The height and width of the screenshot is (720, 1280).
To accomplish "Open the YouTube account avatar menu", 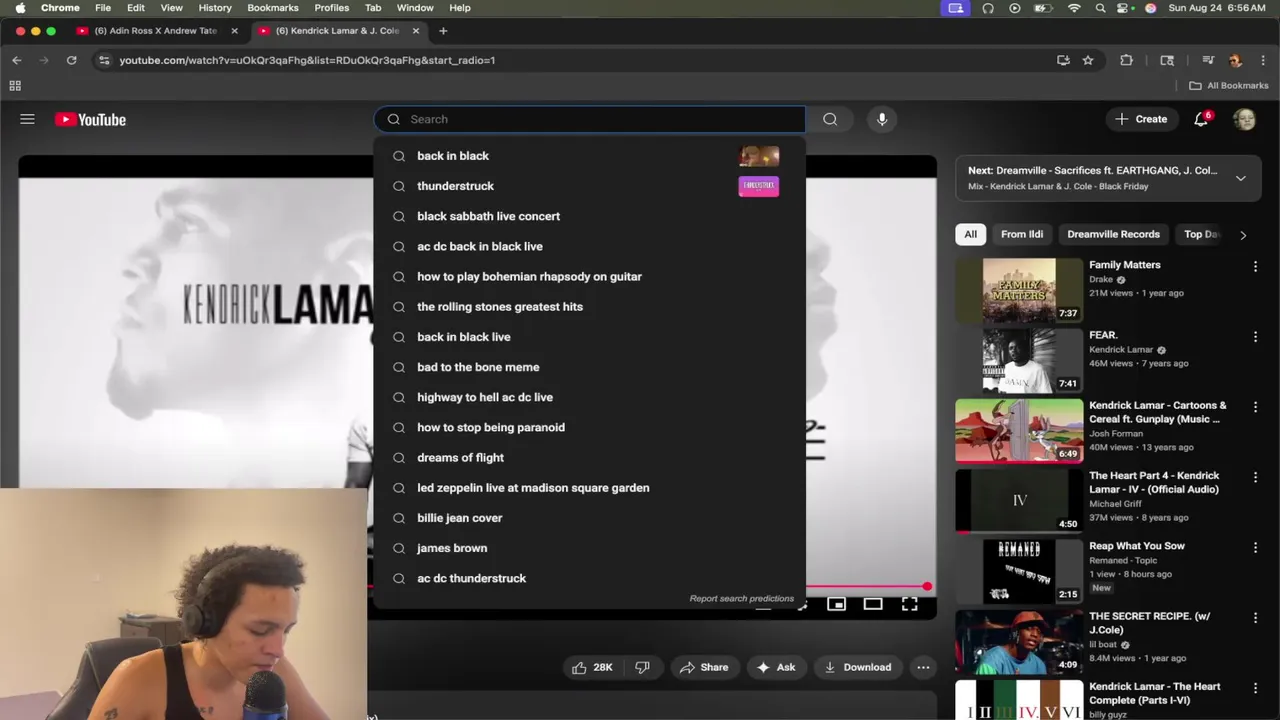I will click(1244, 119).
